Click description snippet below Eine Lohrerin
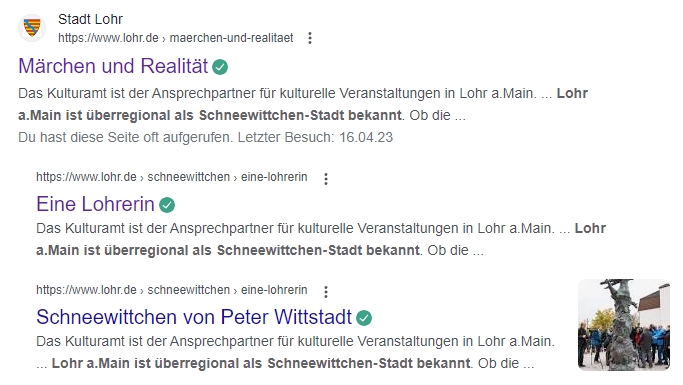The height and width of the screenshot is (385, 683). pos(321,239)
